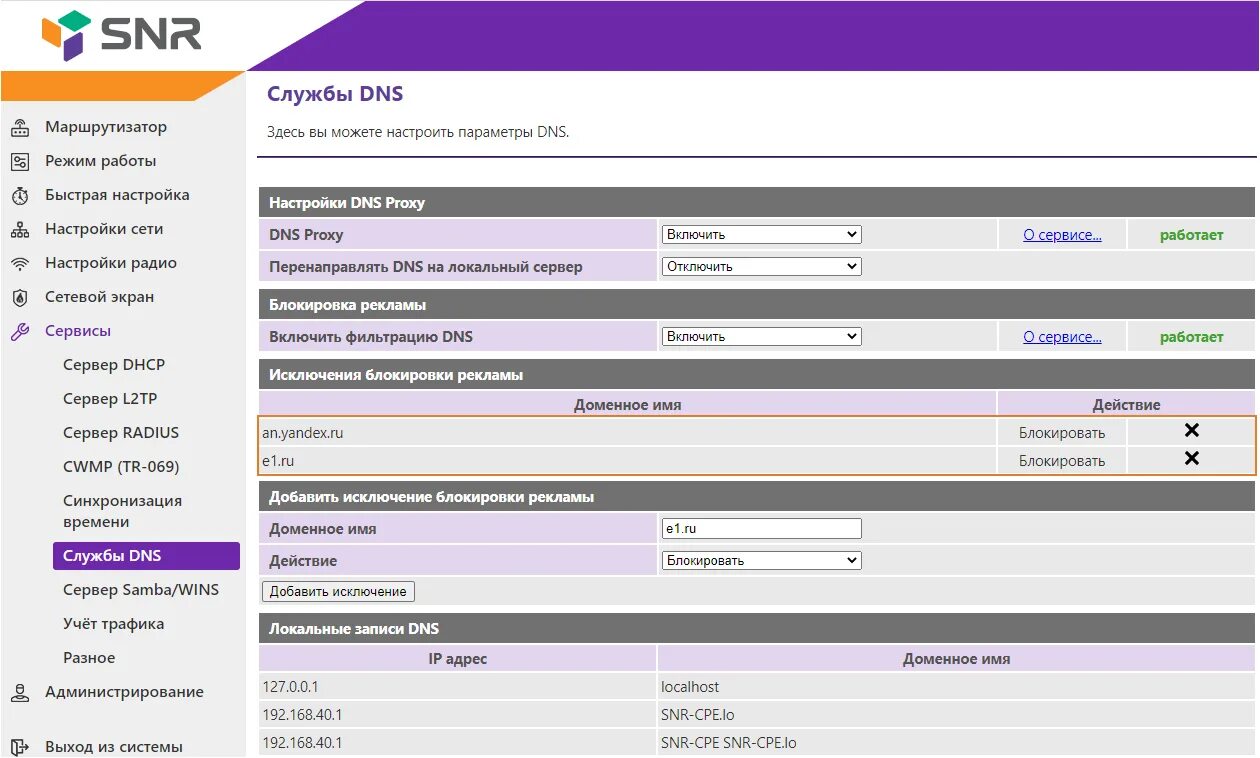Open the Действие dropdown set to Блокировать
Viewport: 1260px width, 758px height.
point(761,561)
